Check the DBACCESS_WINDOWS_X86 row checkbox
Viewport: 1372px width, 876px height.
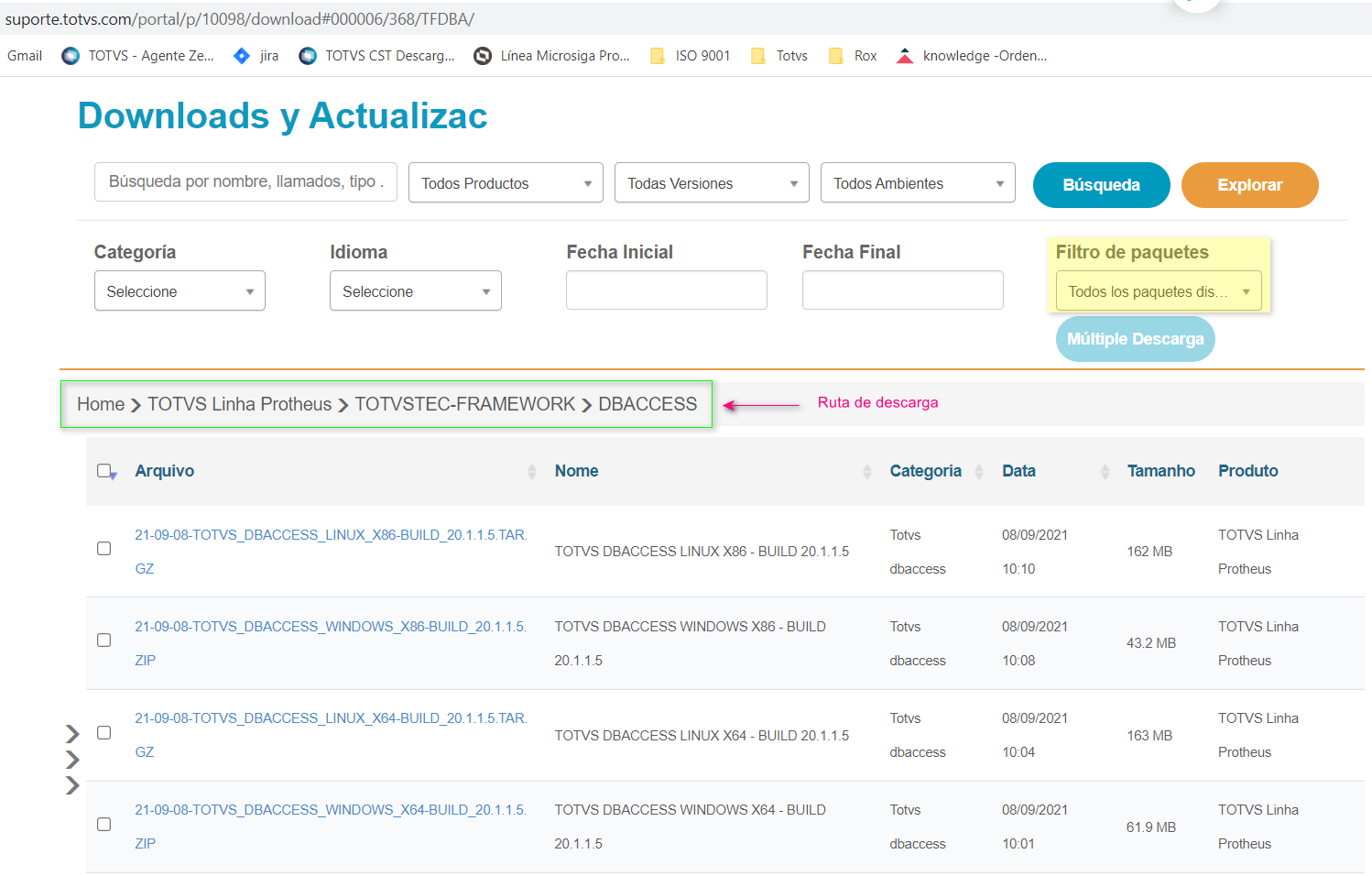[x=104, y=641]
